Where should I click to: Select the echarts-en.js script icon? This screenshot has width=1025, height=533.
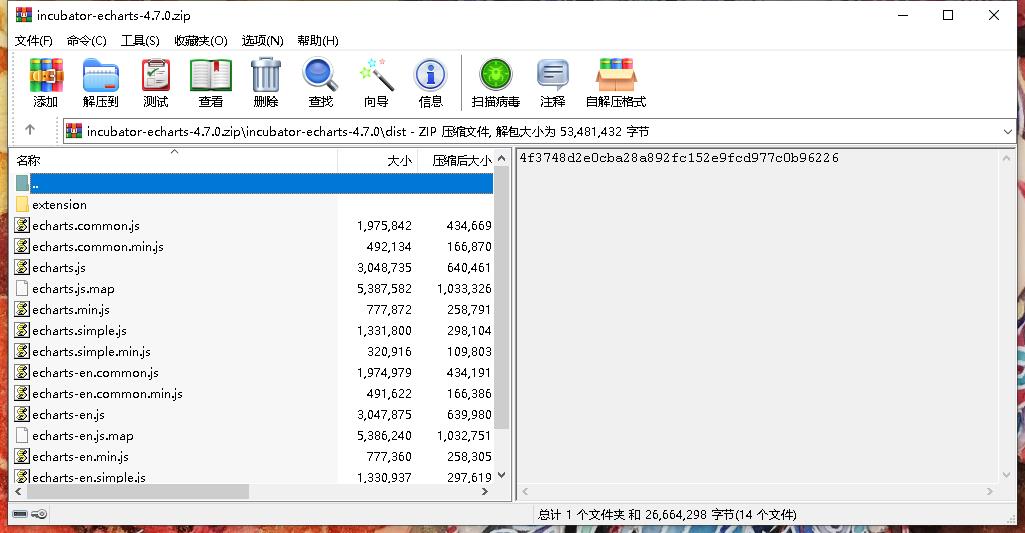pyautogui.click(x=22, y=414)
